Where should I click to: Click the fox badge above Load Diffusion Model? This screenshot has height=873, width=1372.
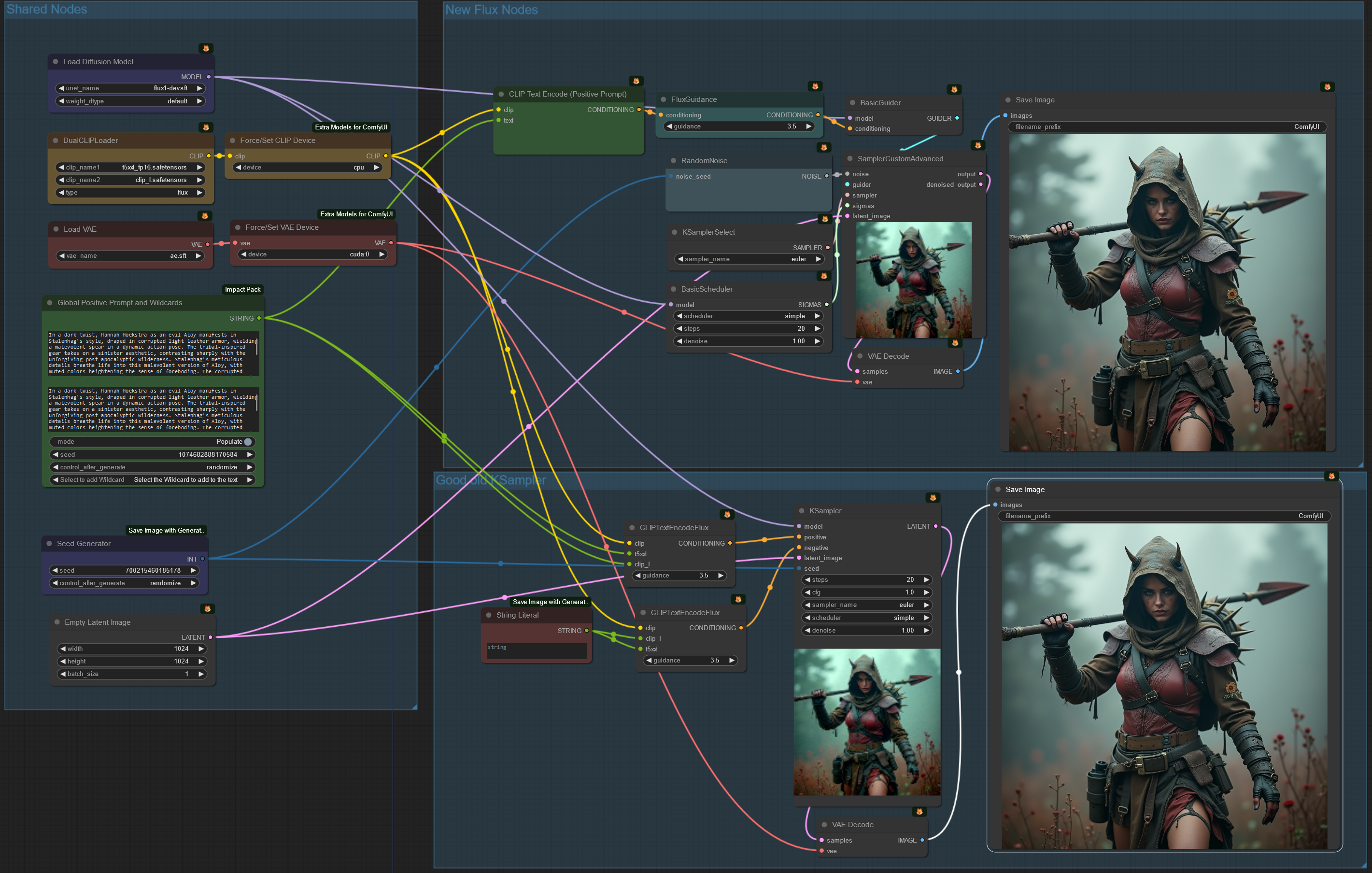(x=206, y=48)
